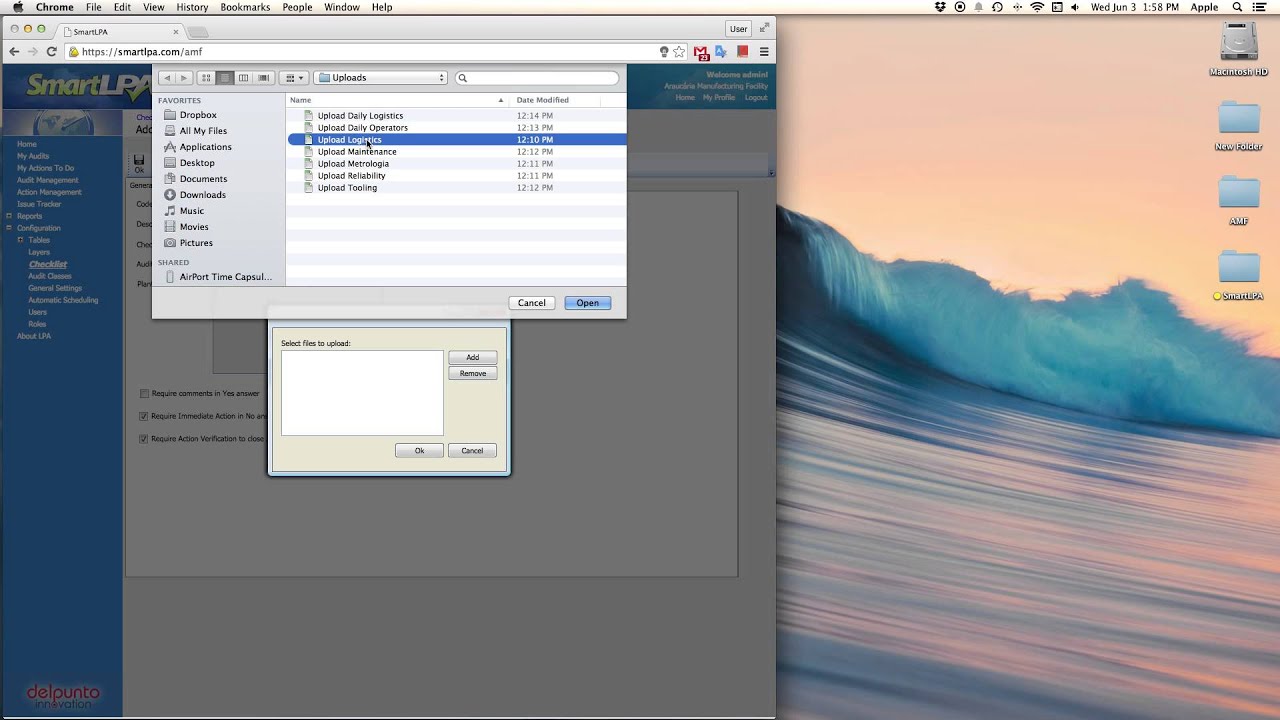Viewport: 1280px width, 720px height.
Task: Switch file dialog to cover flow view
Action: pos(263,78)
